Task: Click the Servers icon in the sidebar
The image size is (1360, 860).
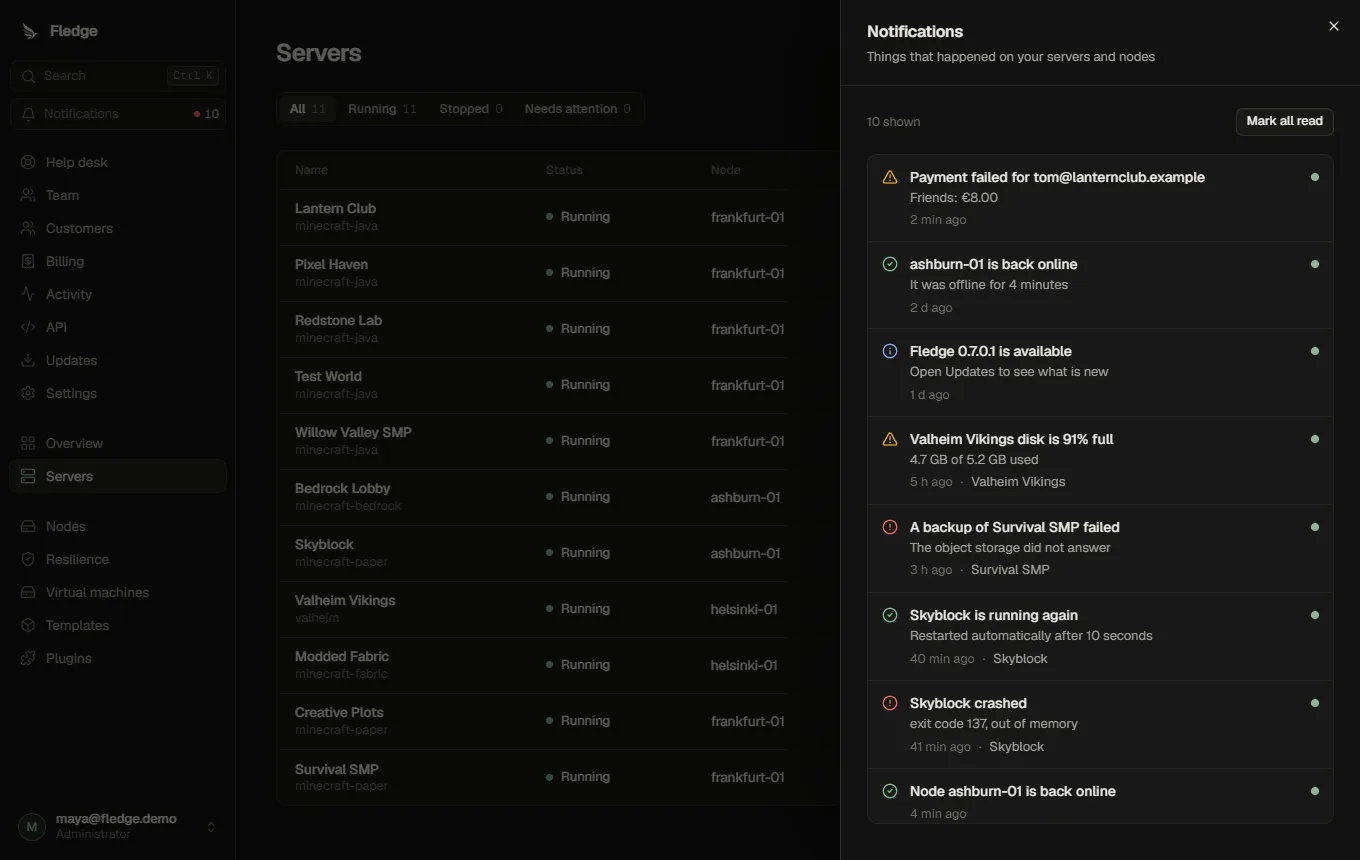Action: [28, 476]
